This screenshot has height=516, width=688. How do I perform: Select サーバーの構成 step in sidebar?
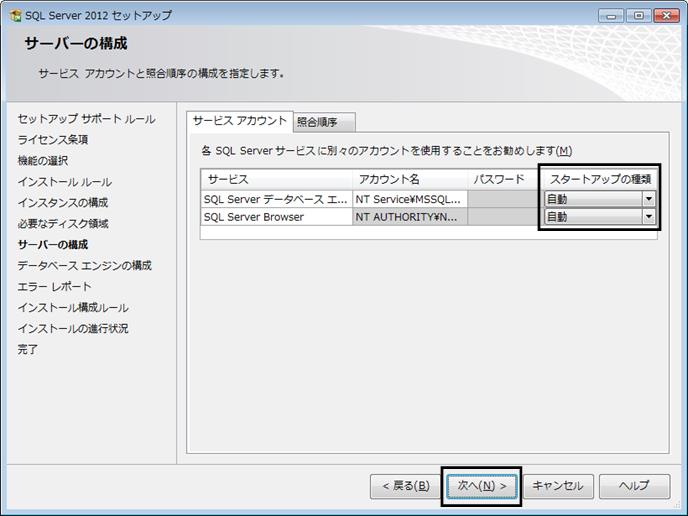(53, 244)
